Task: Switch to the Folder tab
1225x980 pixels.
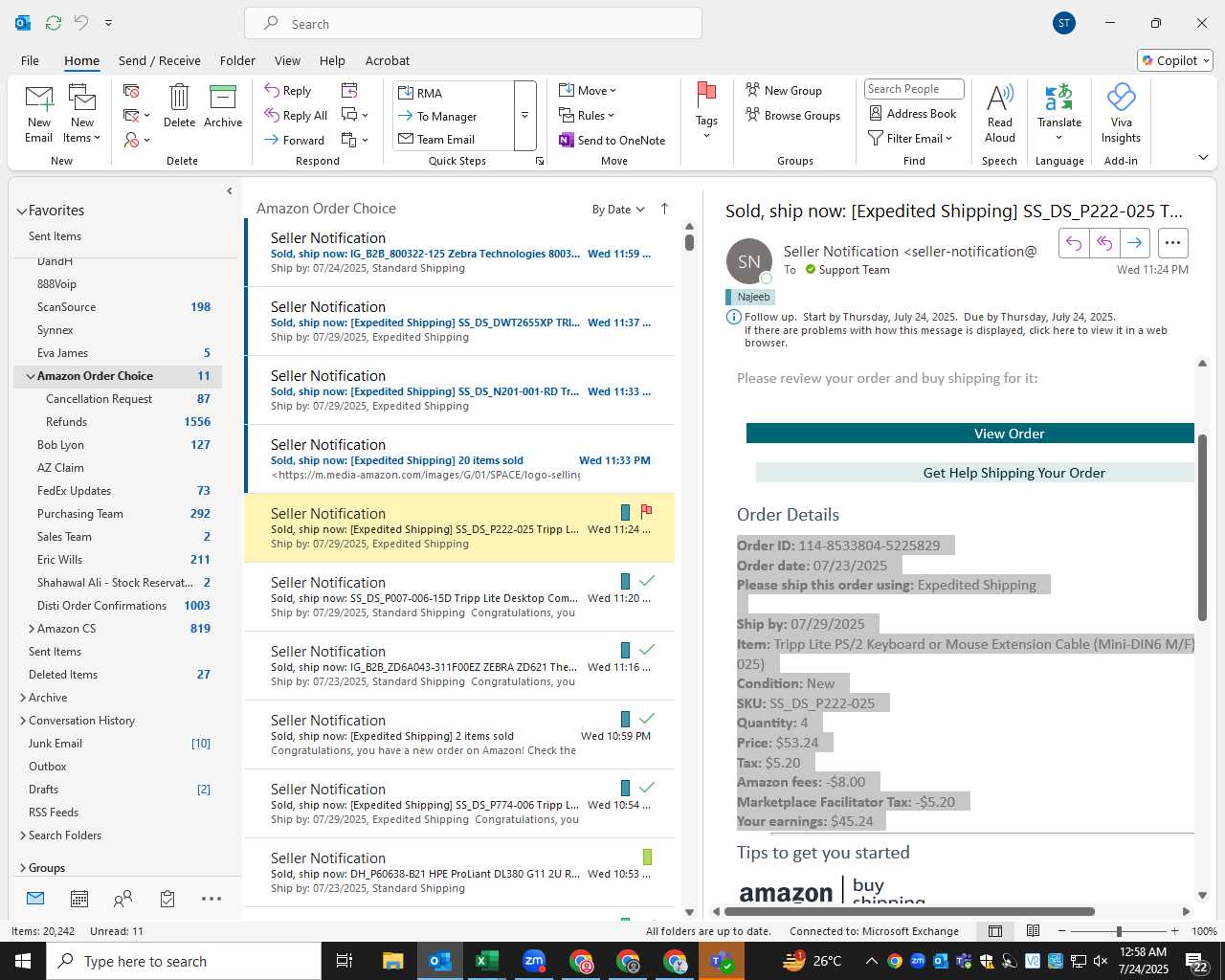Action: [237, 60]
